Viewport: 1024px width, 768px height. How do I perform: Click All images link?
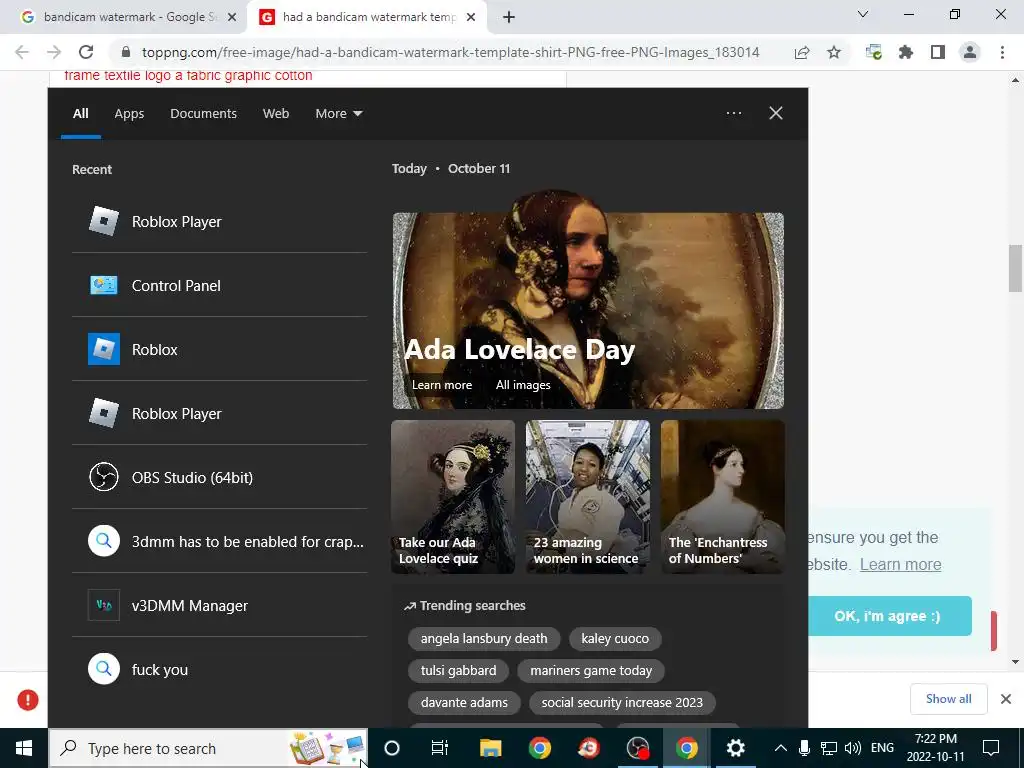[523, 385]
